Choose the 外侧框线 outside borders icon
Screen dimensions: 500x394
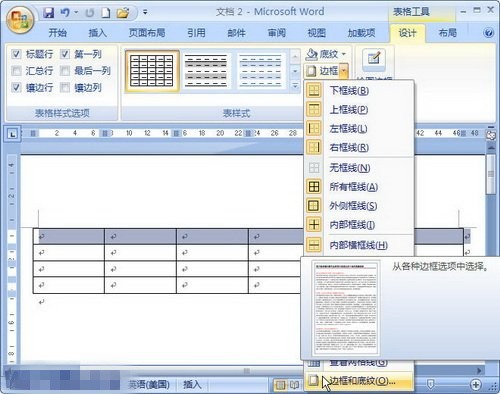314,205
